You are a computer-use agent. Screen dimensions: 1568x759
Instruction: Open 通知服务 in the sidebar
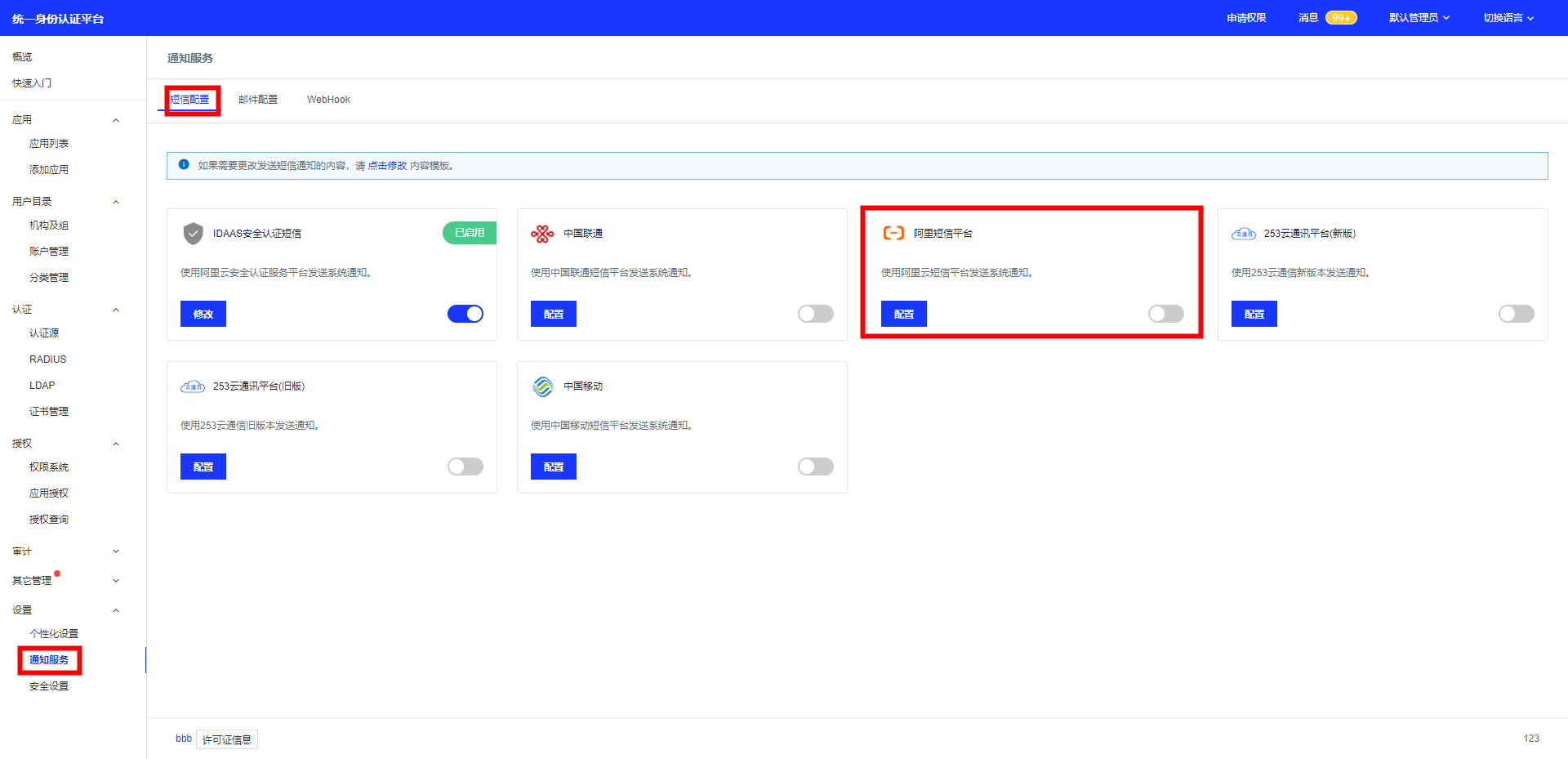click(49, 660)
